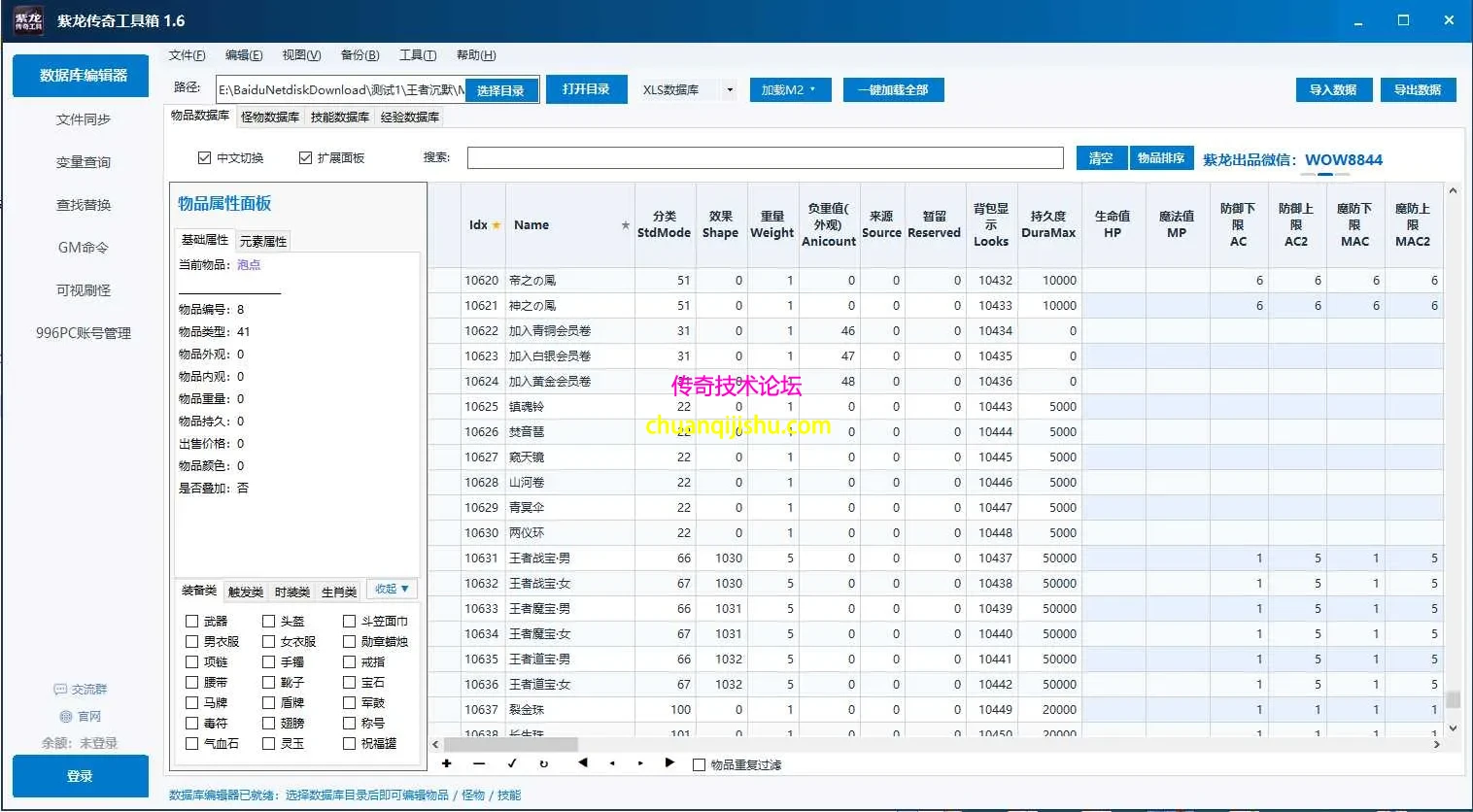Click the globe icon beside 官网
This screenshot has height=812, width=1473.
[x=66, y=717]
